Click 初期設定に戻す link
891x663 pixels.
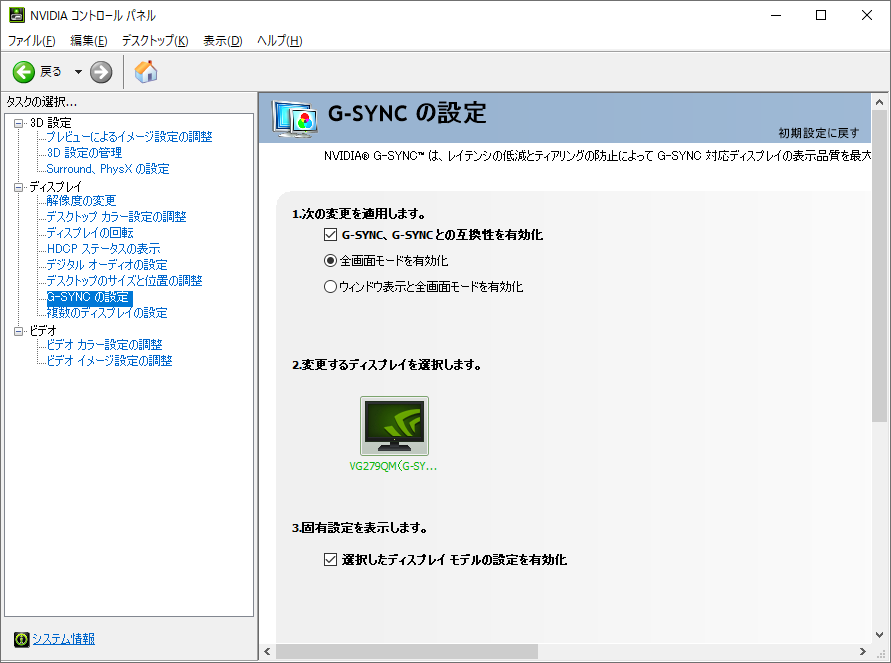[818, 132]
